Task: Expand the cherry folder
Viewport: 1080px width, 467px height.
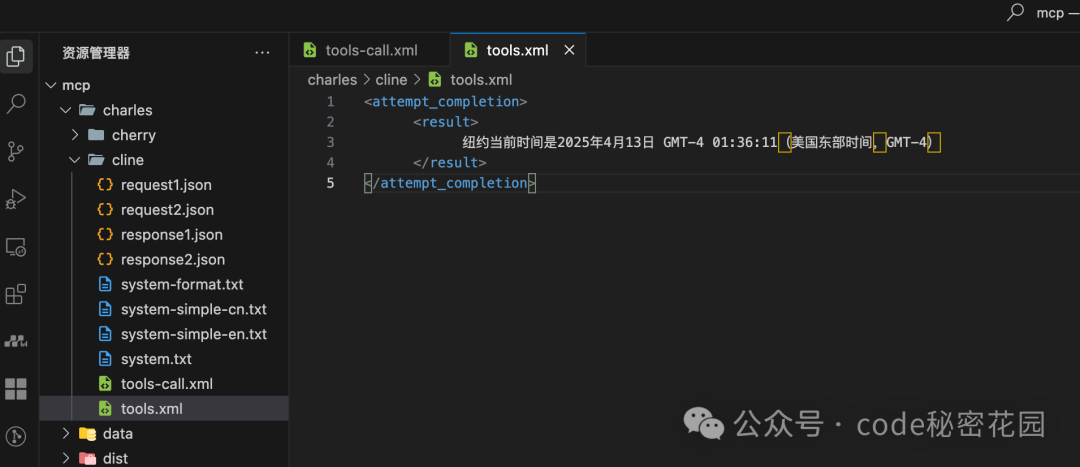Action: pyautogui.click(x=76, y=135)
